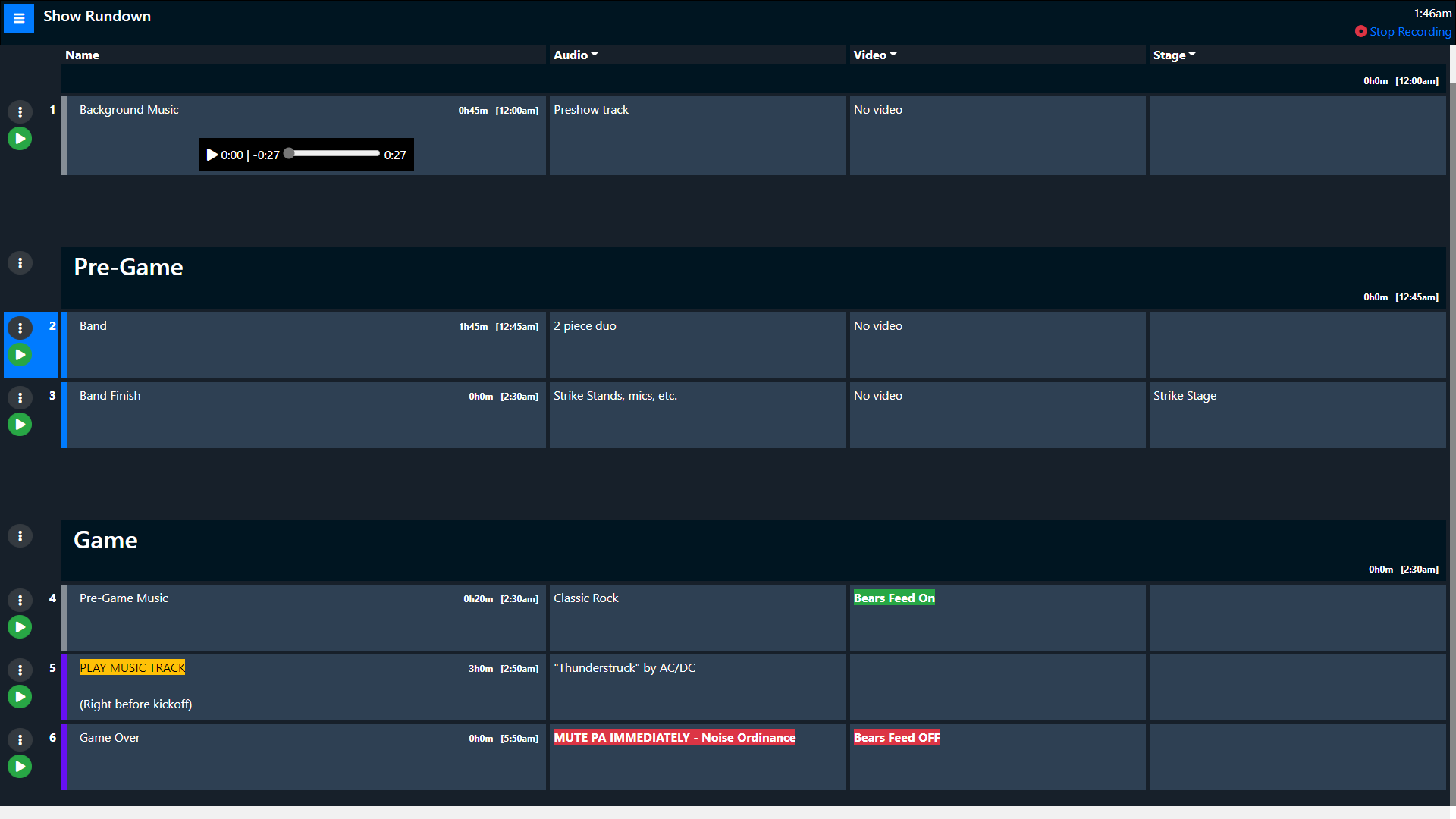Start playback of the Band cue
This screenshot has height=819, width=1456.
pos(20,354)
